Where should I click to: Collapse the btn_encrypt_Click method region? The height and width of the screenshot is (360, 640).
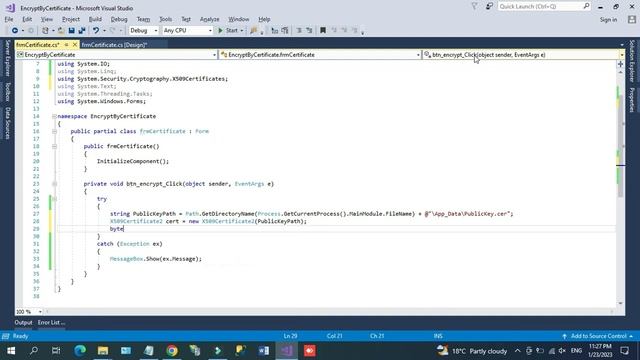[x=54, y=184]
